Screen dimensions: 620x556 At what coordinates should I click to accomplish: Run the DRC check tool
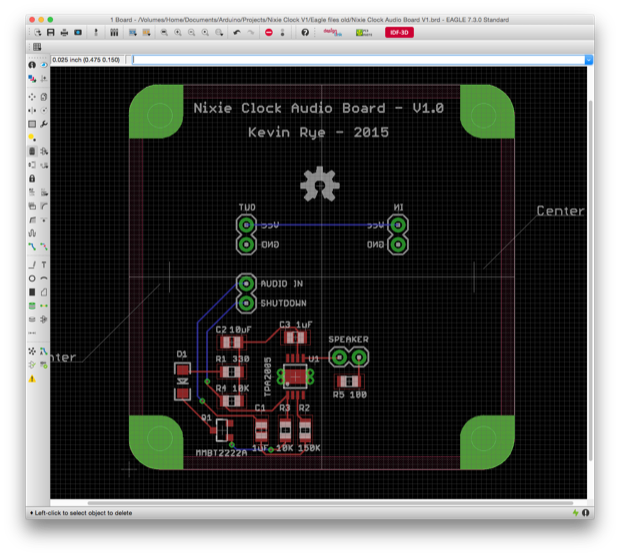(44, 365)
